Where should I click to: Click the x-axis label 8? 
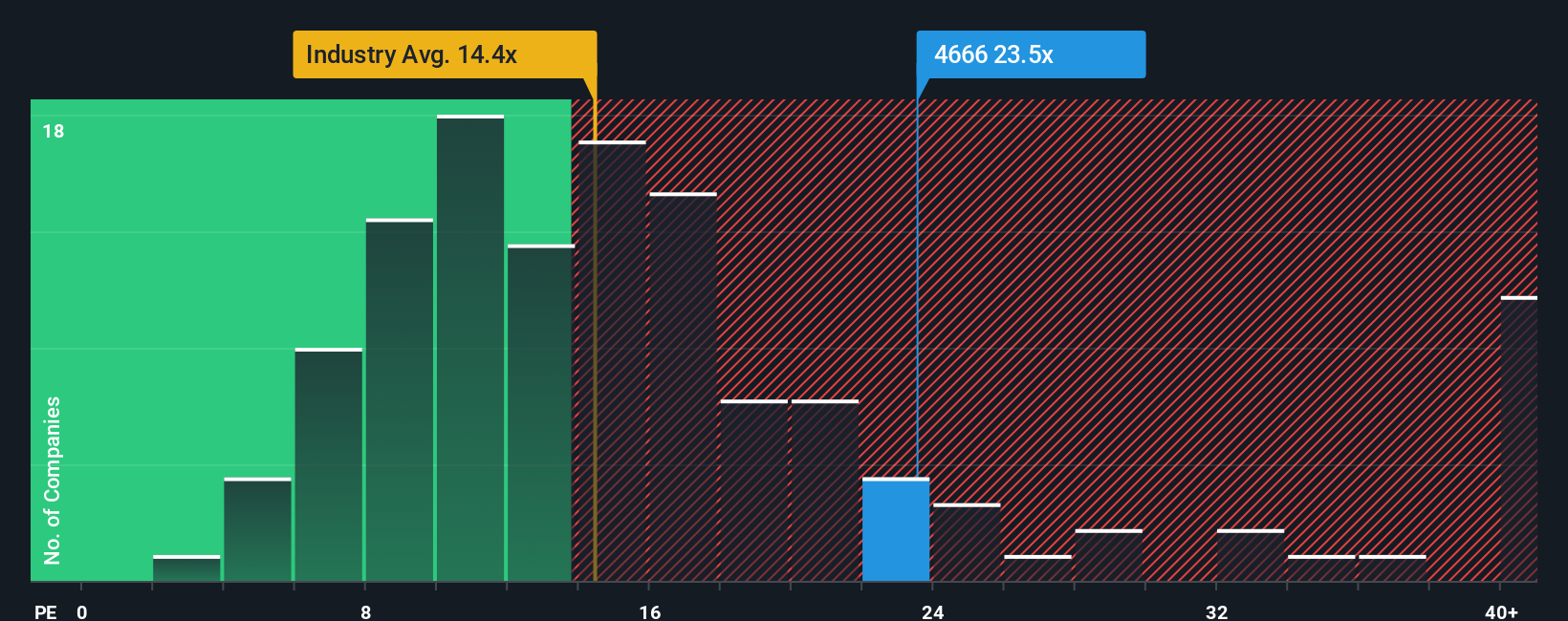pos(366,611)
